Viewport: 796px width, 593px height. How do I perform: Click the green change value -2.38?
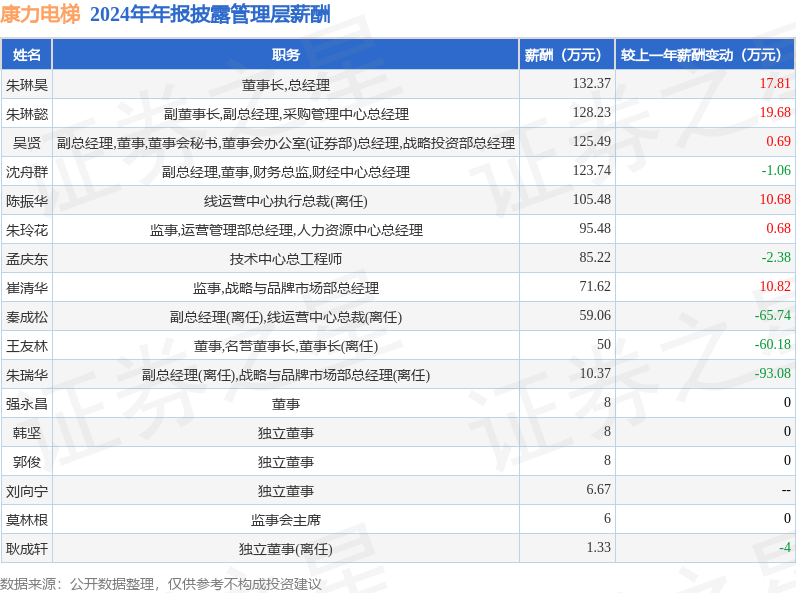coord(776,256)
